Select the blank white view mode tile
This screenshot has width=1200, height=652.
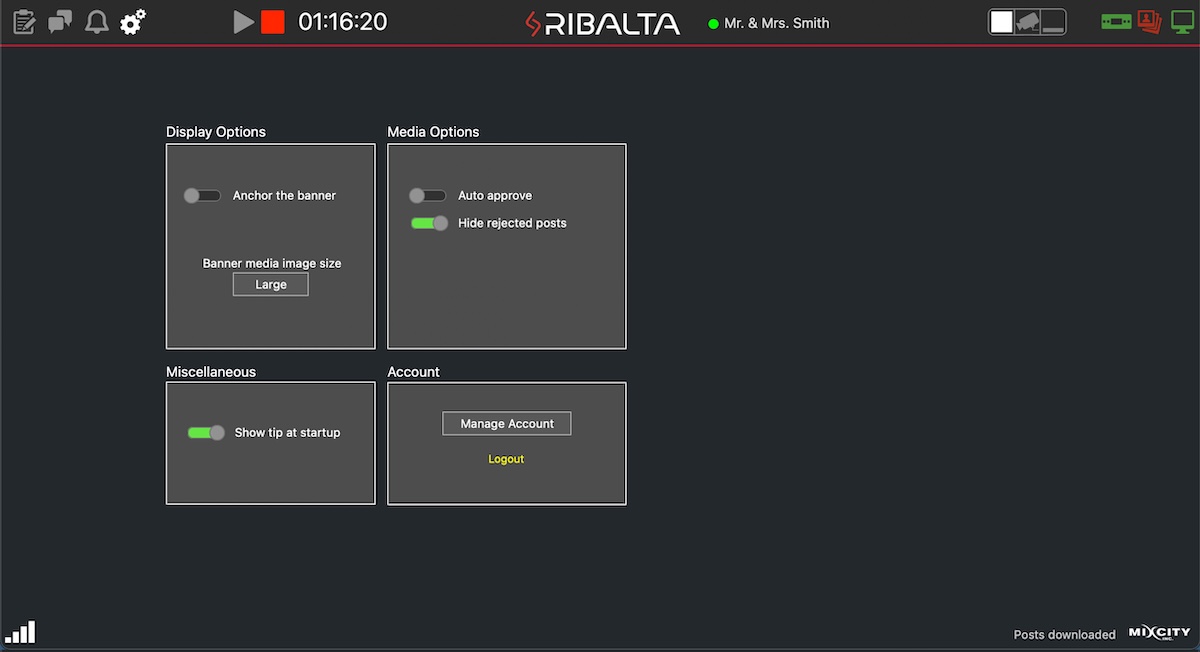pyautogui.click(x=1001, y=20)
